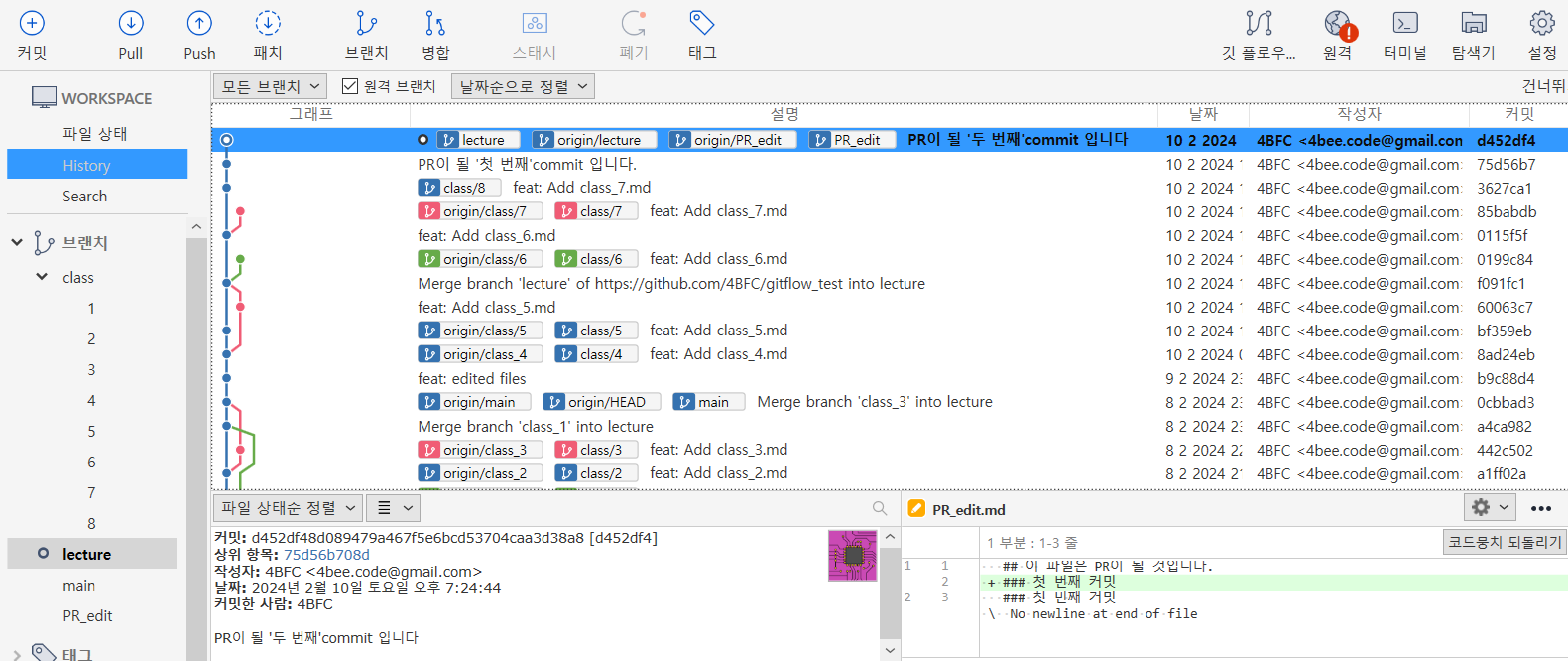Select class branch 5 in sidebar
The width and height of the screenshot is (1568, 661).
pyautogui.click(x=91, y=431)
